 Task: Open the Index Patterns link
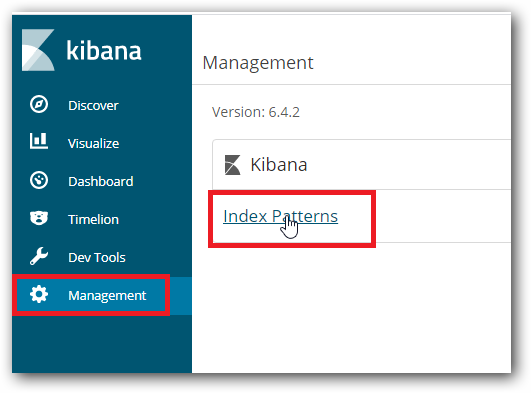[x=280, y=216]
